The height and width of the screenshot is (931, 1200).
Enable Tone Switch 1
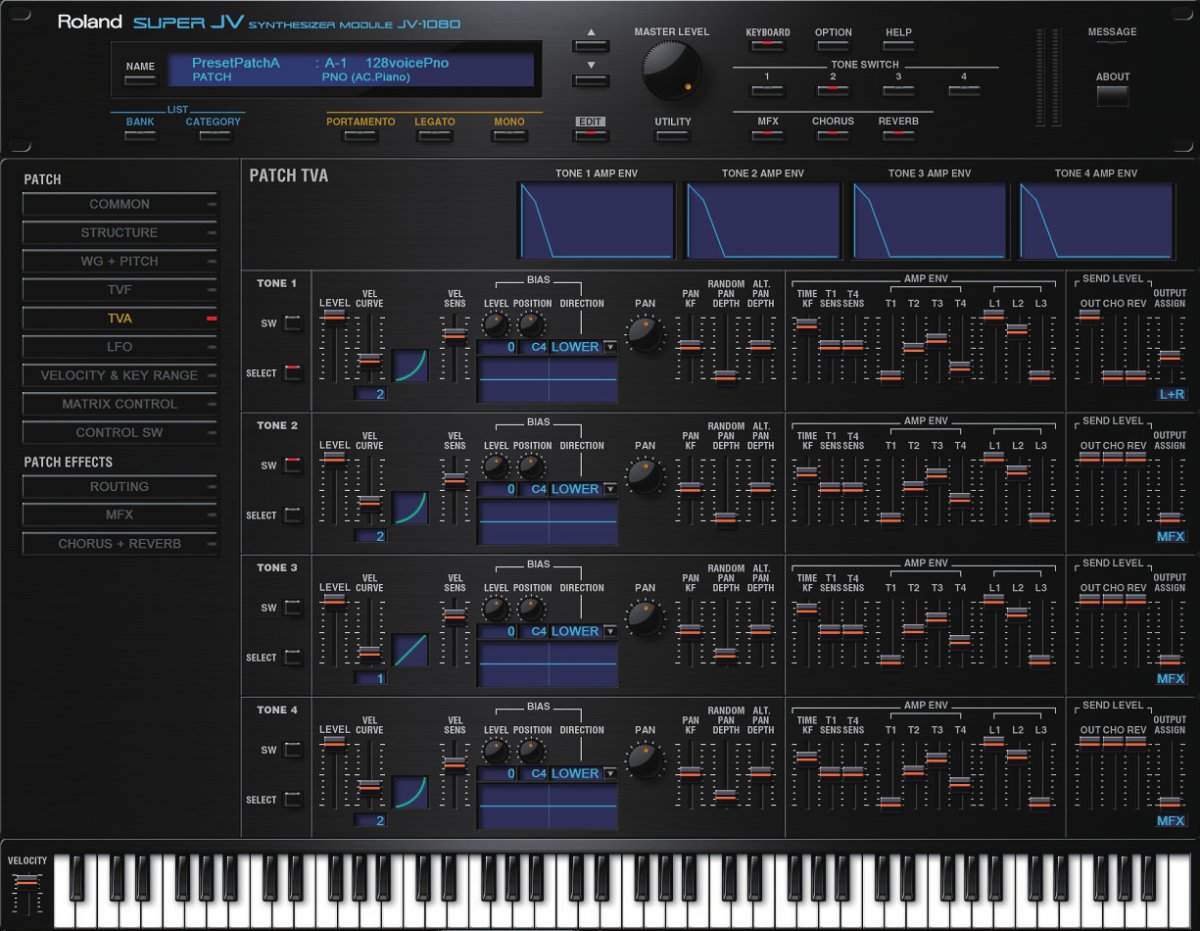pos(767,91)
